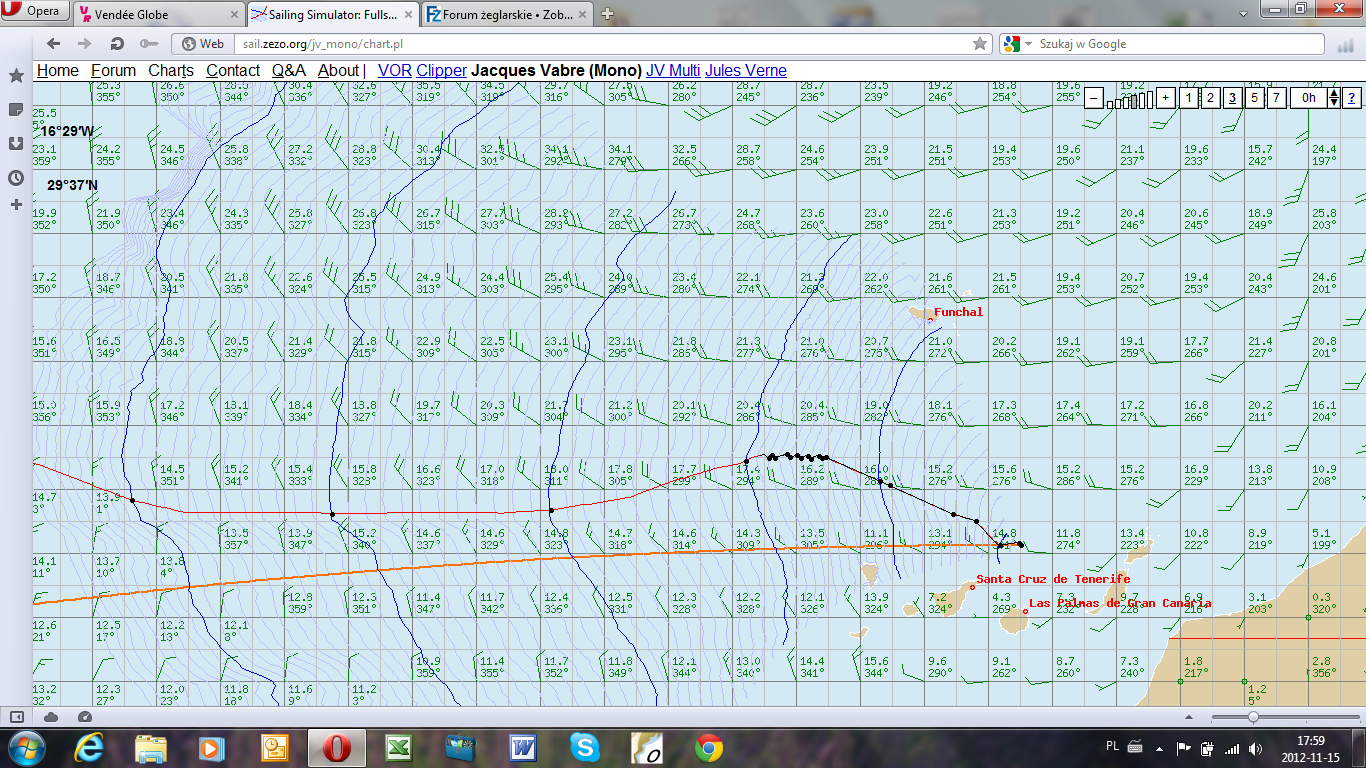Open the About link
This screenshot has height=768, width=1366.
pos(338,71)
